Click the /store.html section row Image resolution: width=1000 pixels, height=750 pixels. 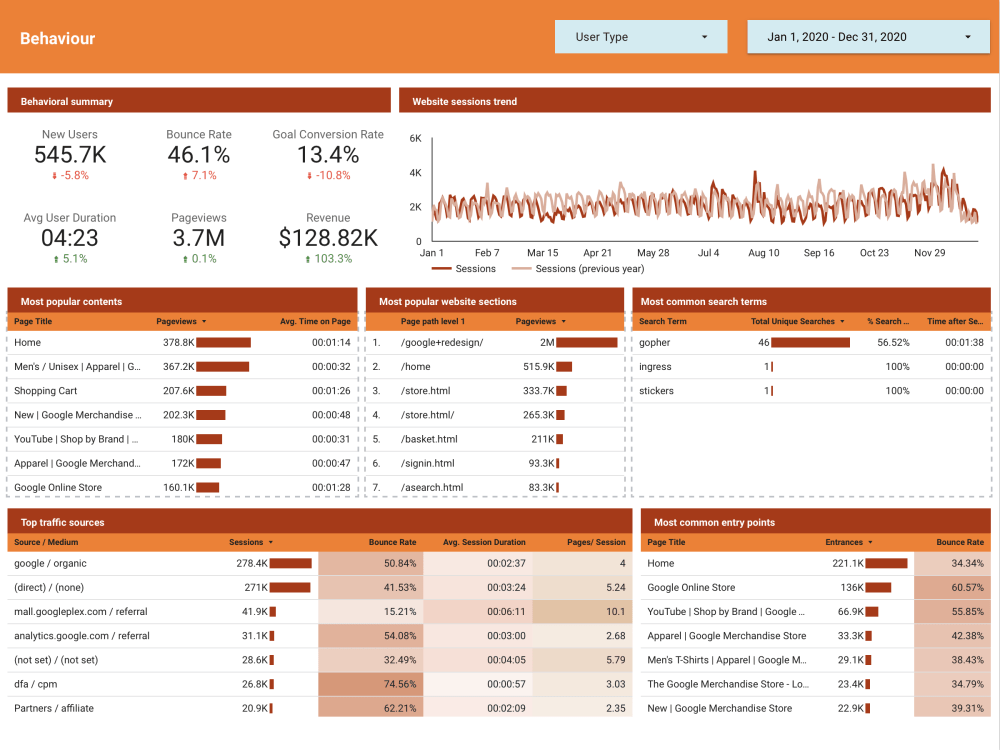[x=495, y=391]
